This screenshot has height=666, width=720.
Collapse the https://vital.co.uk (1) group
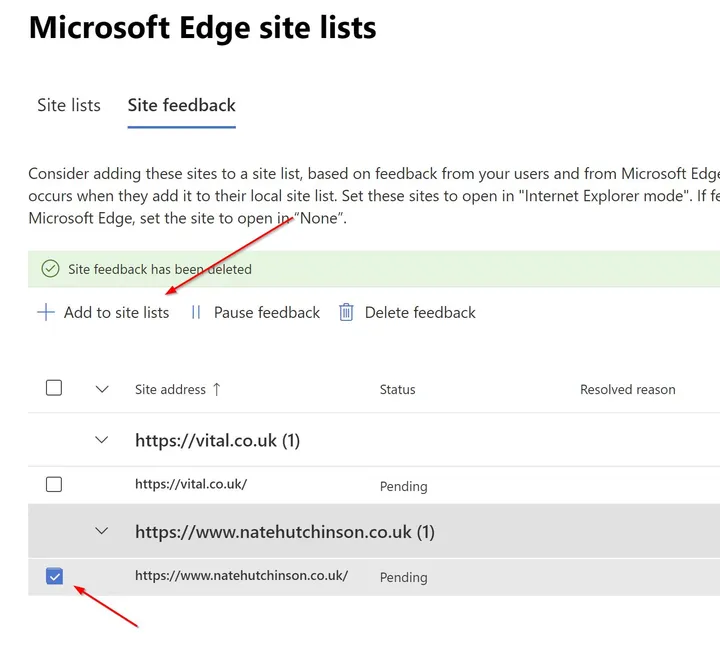101,440
